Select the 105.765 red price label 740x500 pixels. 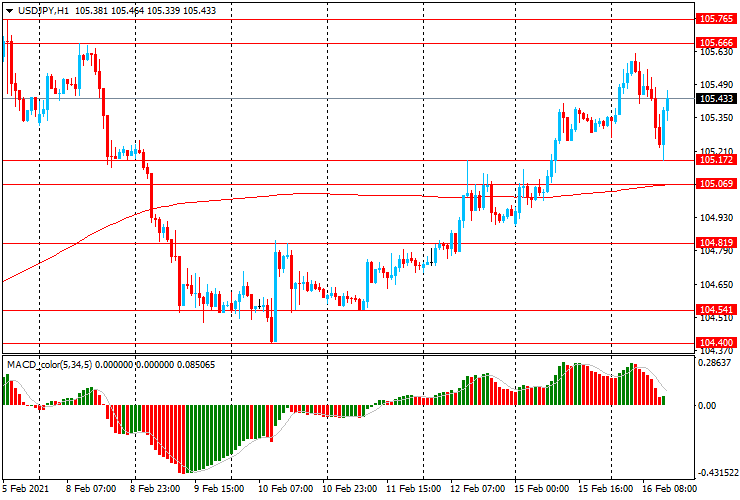(716, 19)
